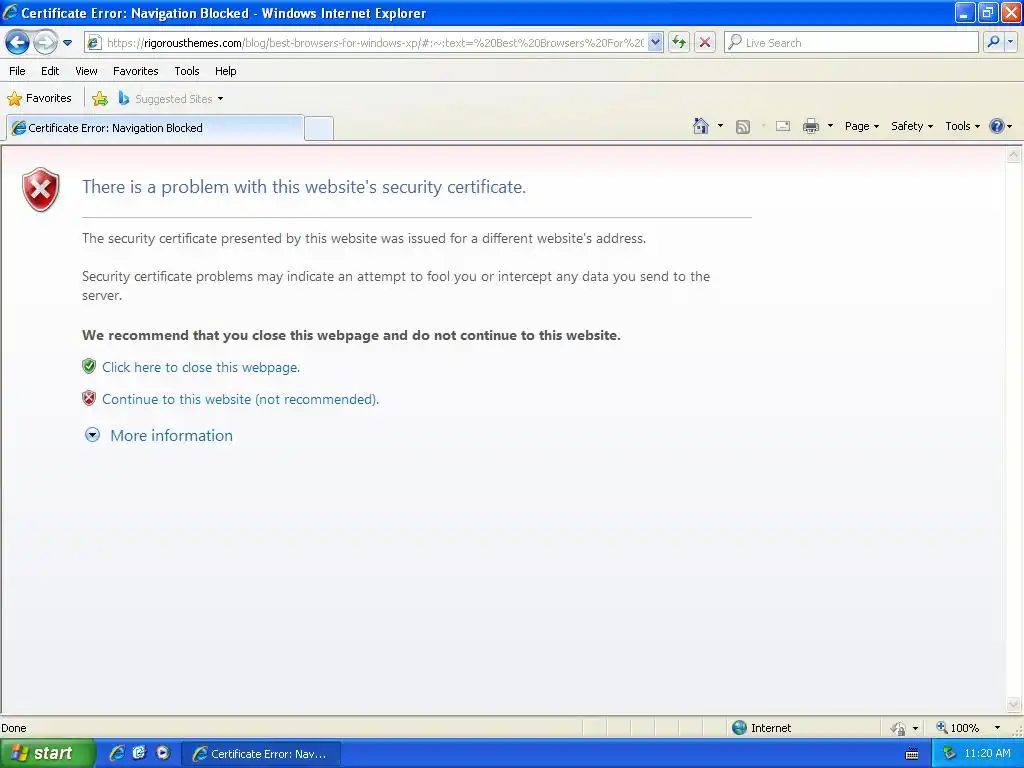Open the Help menu
Image resolution: width=1024 pixels, height=768 pixels.
(226, 71)
